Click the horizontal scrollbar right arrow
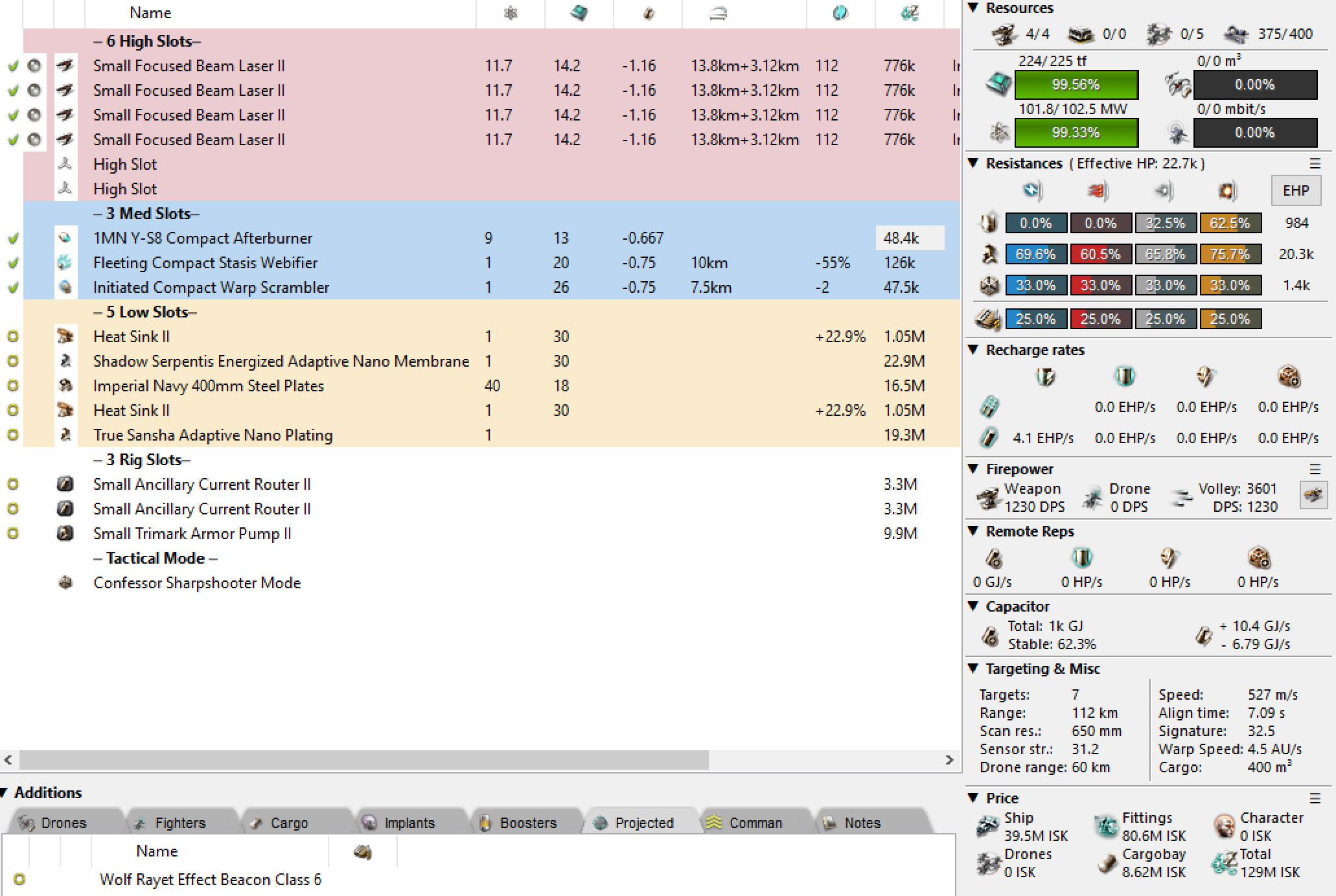Image resolution: width=1336 pixels, height=896 pixels. pyautogui.click(x=949, y=760)
